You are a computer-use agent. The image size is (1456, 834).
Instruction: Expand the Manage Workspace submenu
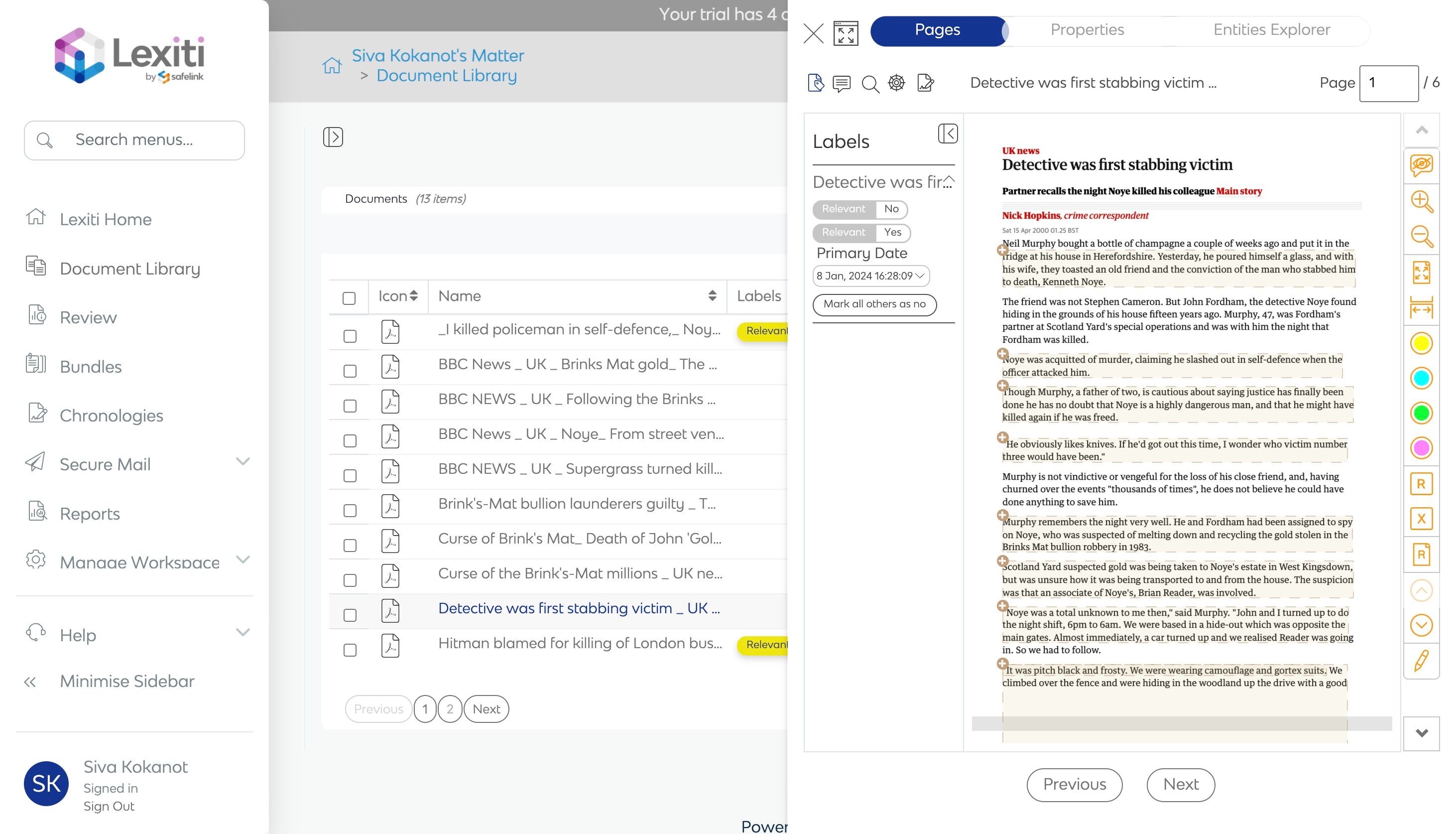[243, 559]
